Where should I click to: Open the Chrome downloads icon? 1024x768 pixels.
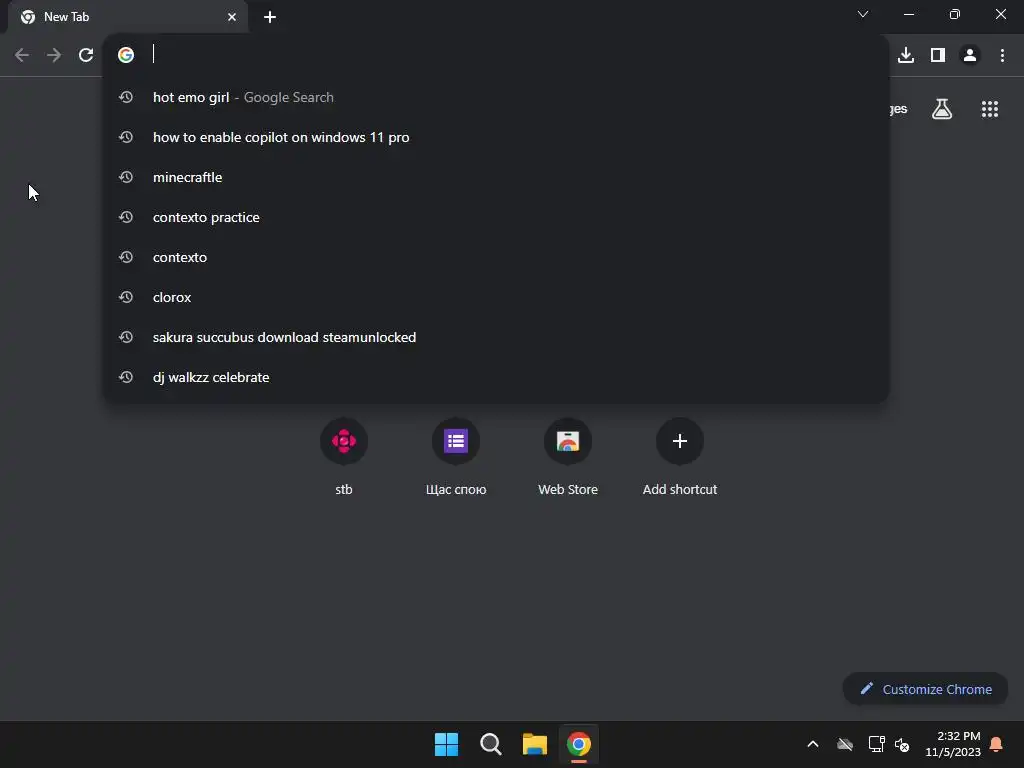(x=906, y=55)
